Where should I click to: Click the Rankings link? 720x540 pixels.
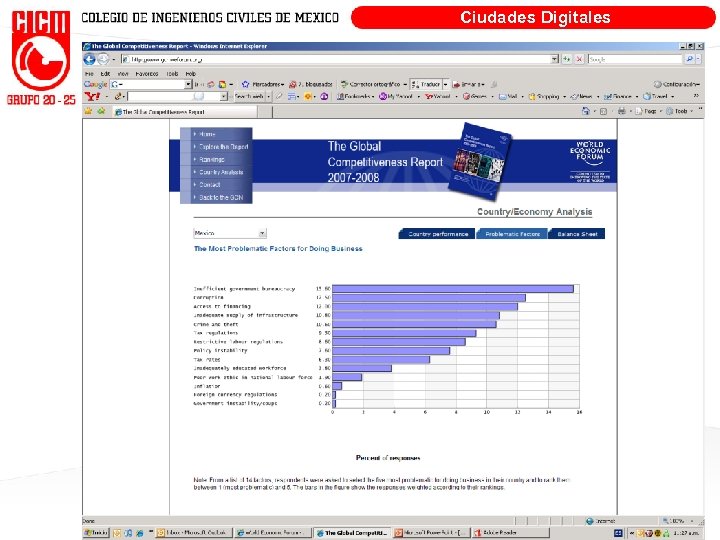(212, 159)
